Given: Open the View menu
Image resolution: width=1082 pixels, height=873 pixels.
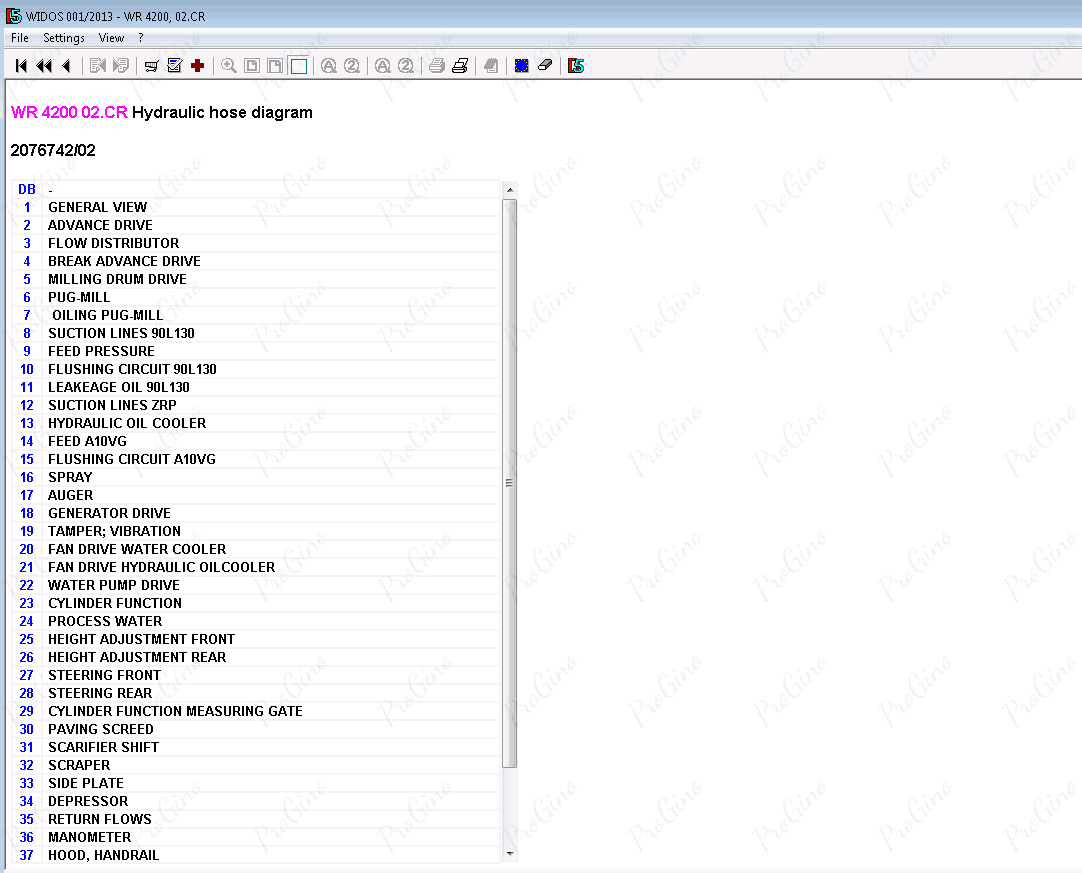Looking at the screenshot, I should pyautogui.click(x=111, y=38).
